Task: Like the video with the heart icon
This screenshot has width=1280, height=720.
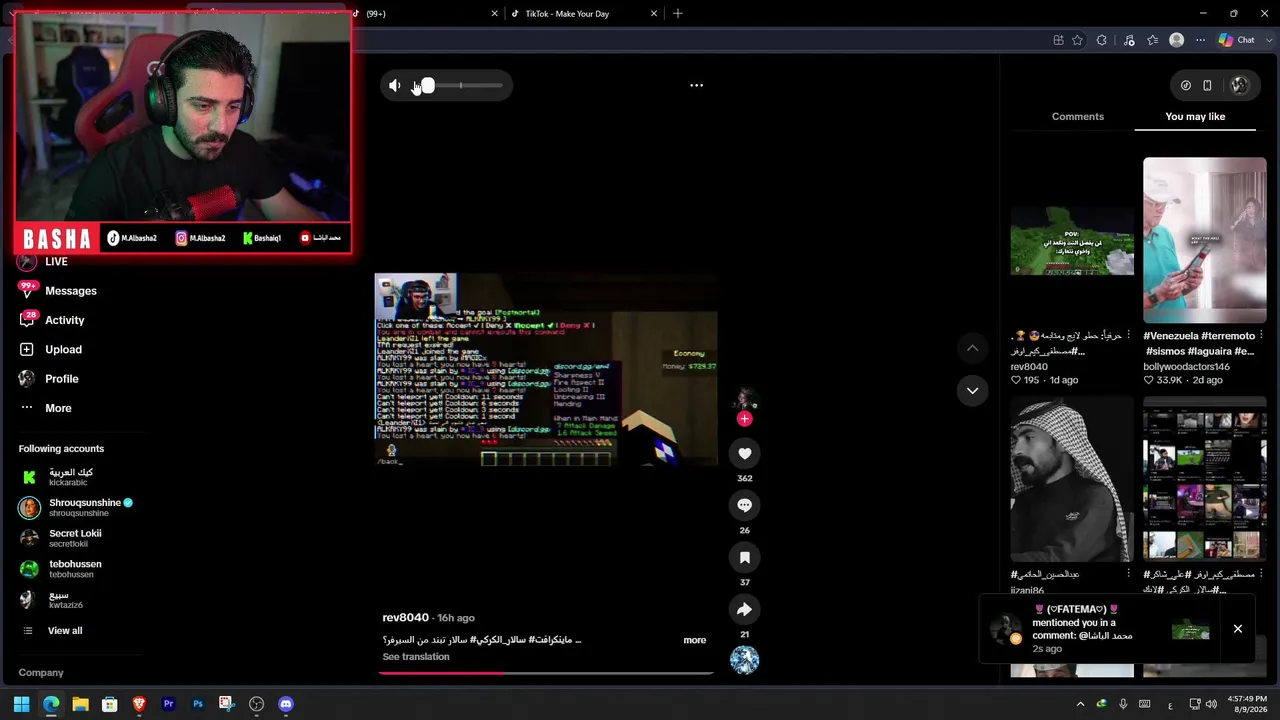Action: pos(744,454)
